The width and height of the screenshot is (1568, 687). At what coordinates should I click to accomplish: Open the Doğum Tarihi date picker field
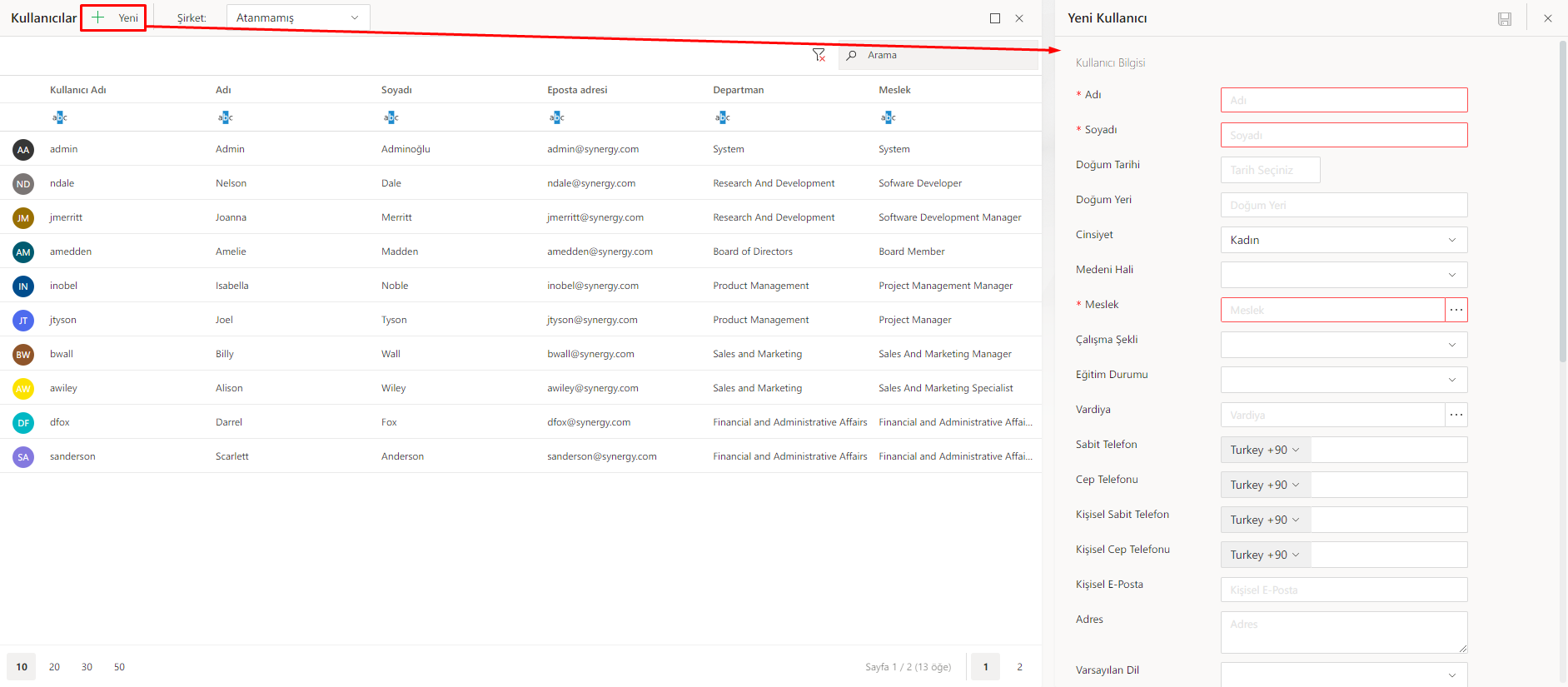click(1271, 170)
